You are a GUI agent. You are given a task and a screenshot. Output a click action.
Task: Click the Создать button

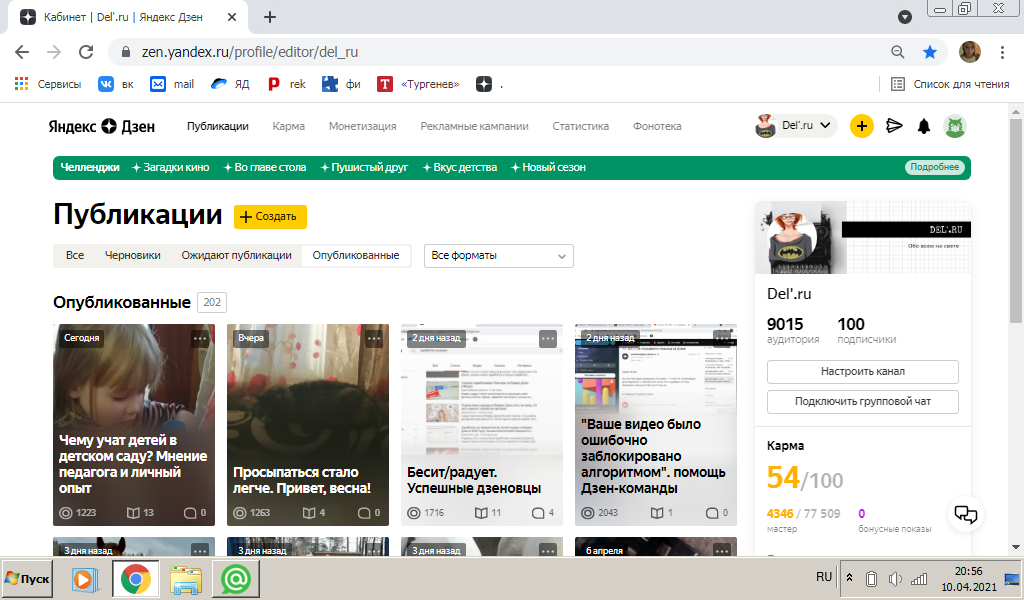[x=270, y=217]
